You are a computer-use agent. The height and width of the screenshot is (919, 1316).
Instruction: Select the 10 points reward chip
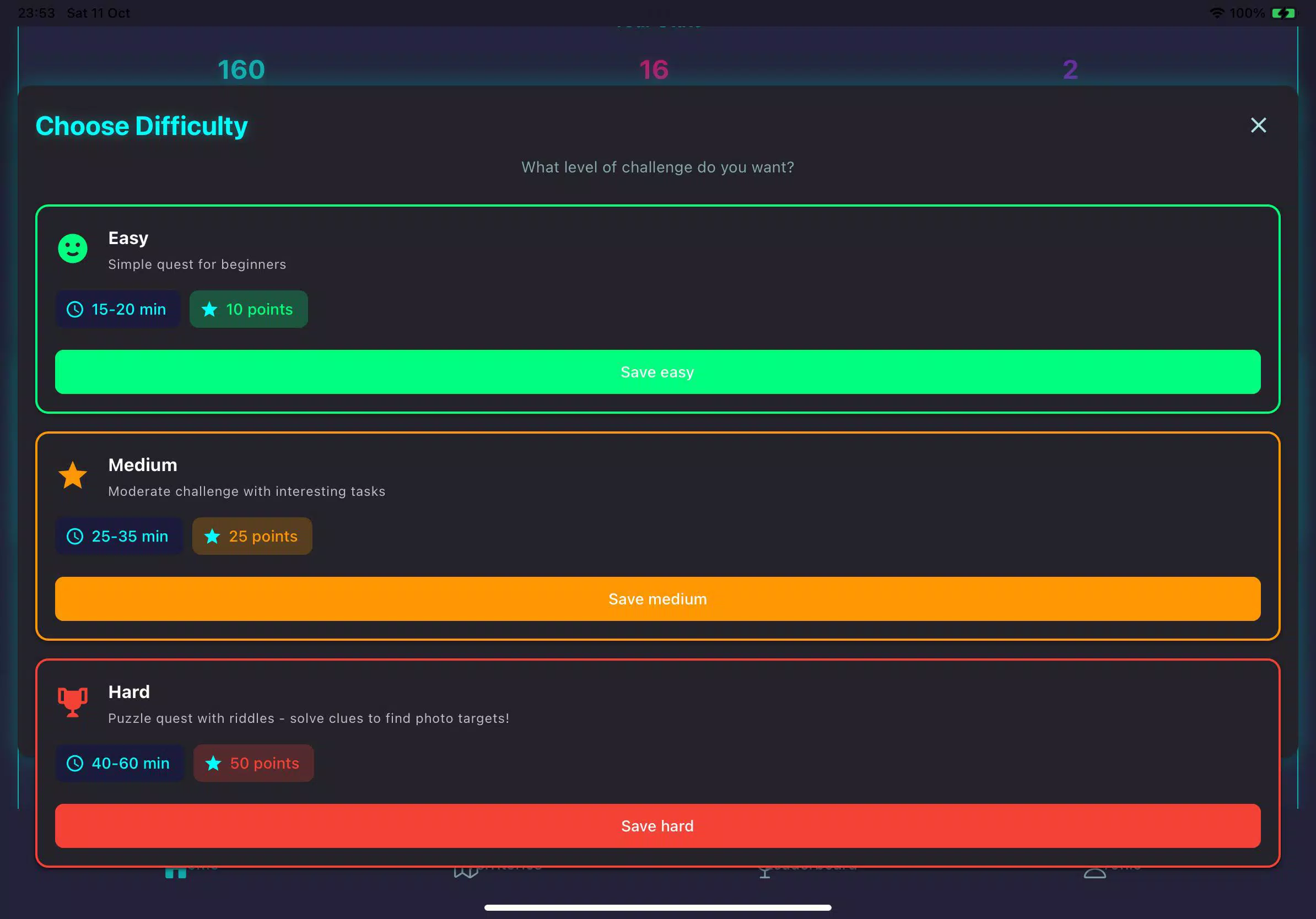click(248, 310)
